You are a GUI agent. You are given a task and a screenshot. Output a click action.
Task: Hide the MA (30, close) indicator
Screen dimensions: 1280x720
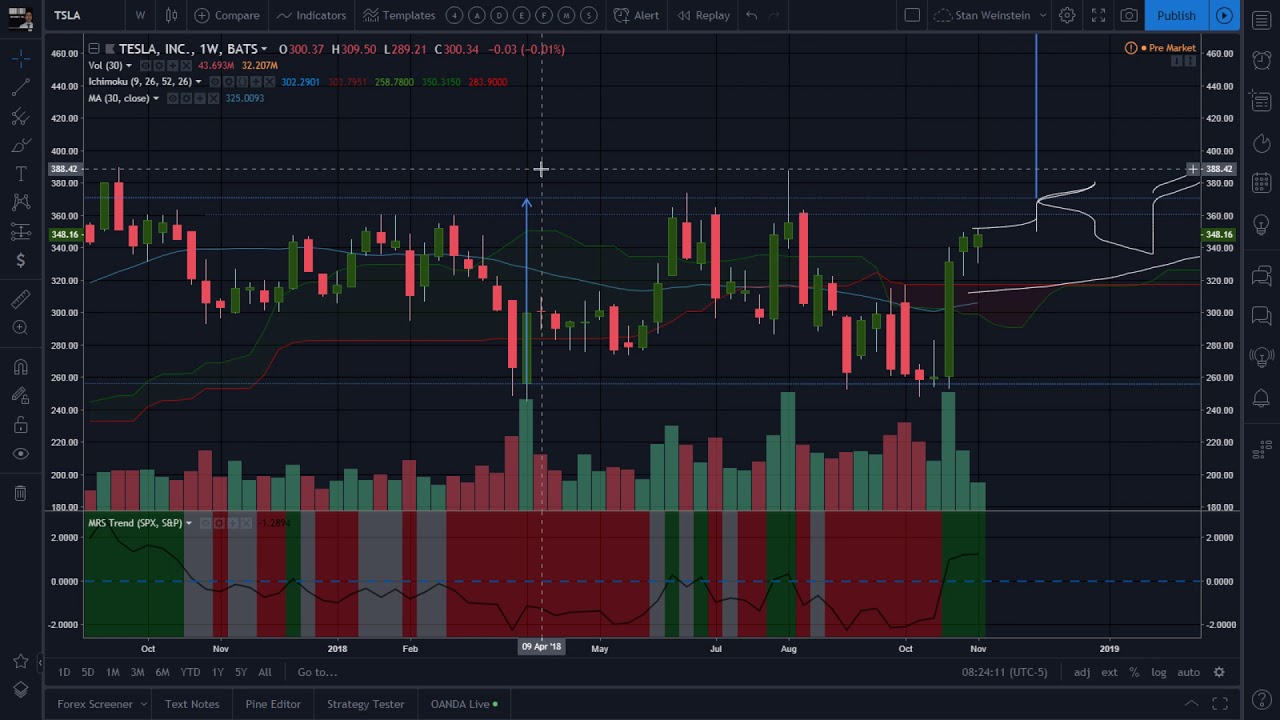(173, 98)
